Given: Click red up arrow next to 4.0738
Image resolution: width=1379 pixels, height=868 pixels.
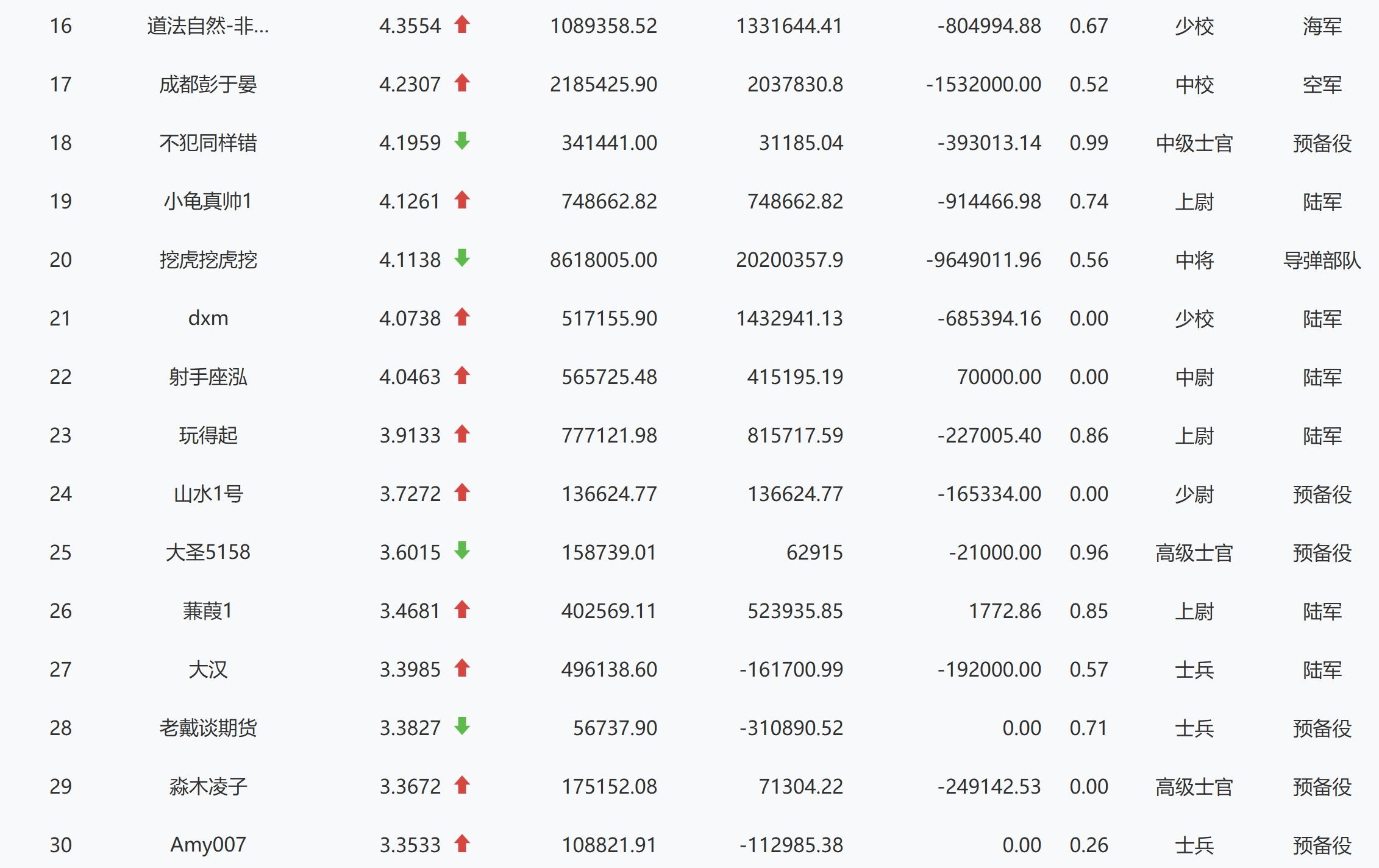Looking at the screenshot, I should pyautogui.click(x=462, y=317).
